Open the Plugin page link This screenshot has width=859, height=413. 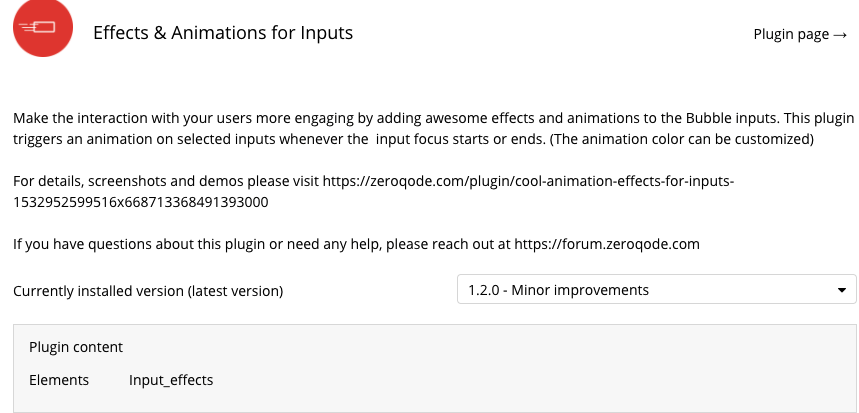point(800,34)
